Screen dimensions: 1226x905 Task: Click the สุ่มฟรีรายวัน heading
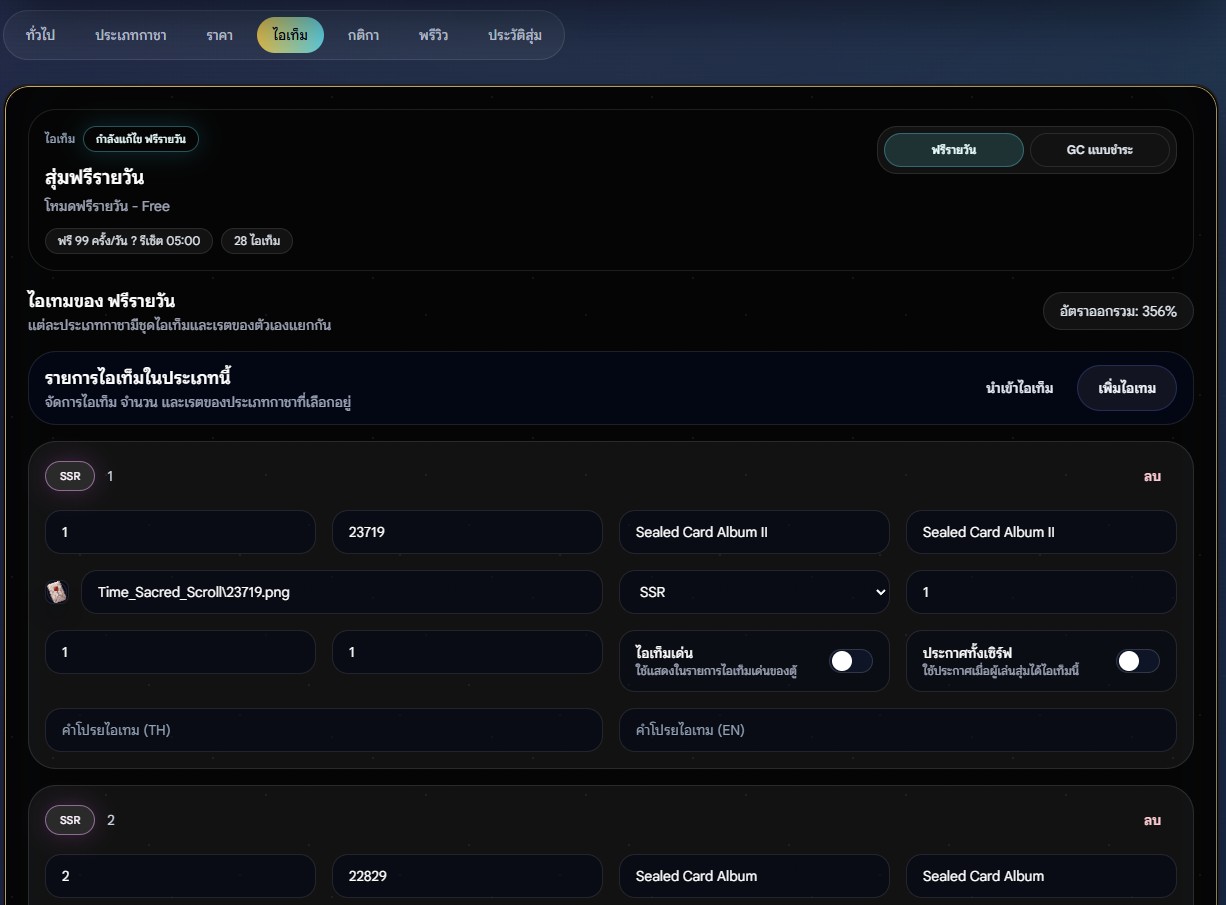pos(95,178)
